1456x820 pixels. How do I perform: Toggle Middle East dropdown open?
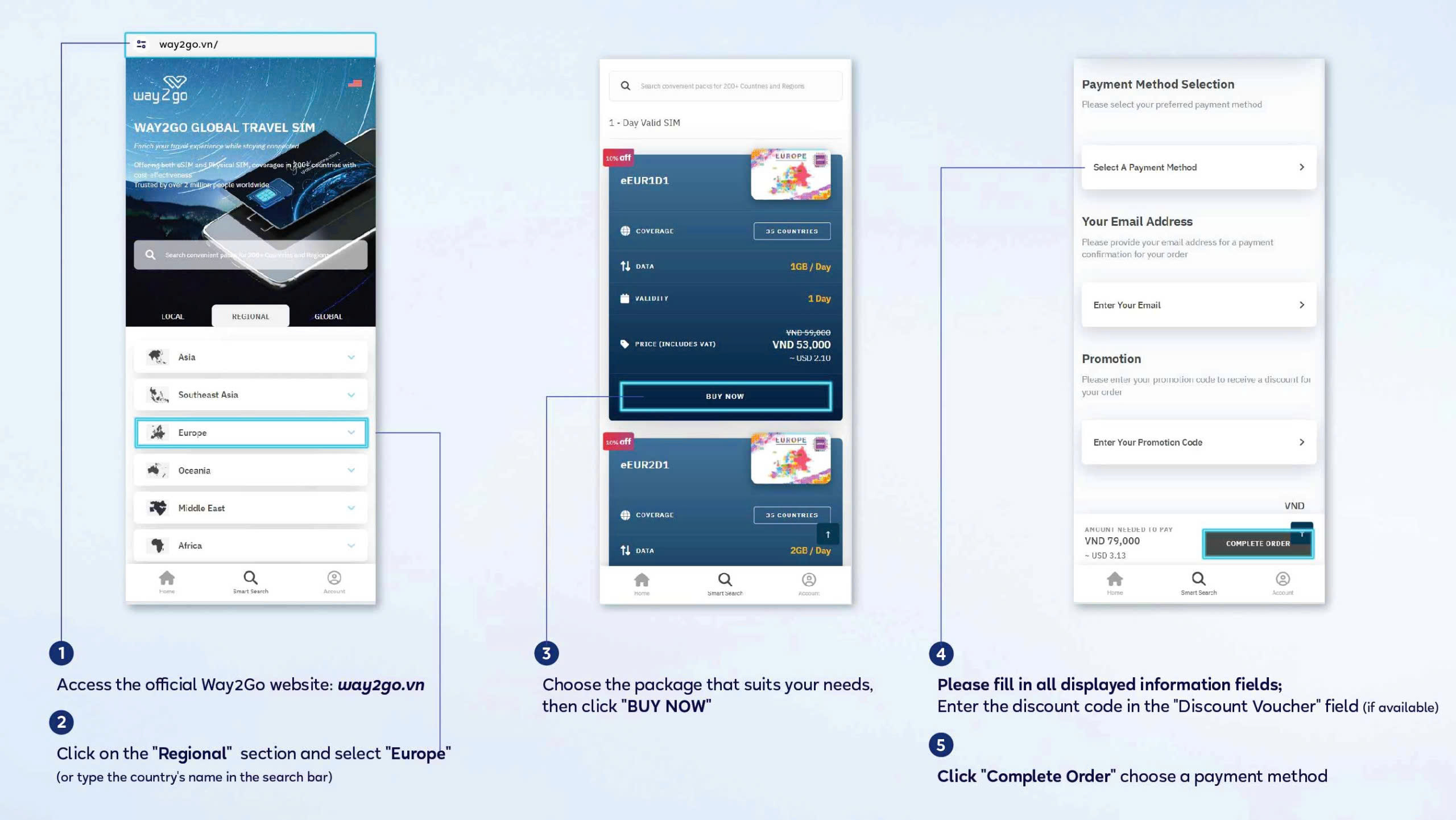(x=351, y=508)
